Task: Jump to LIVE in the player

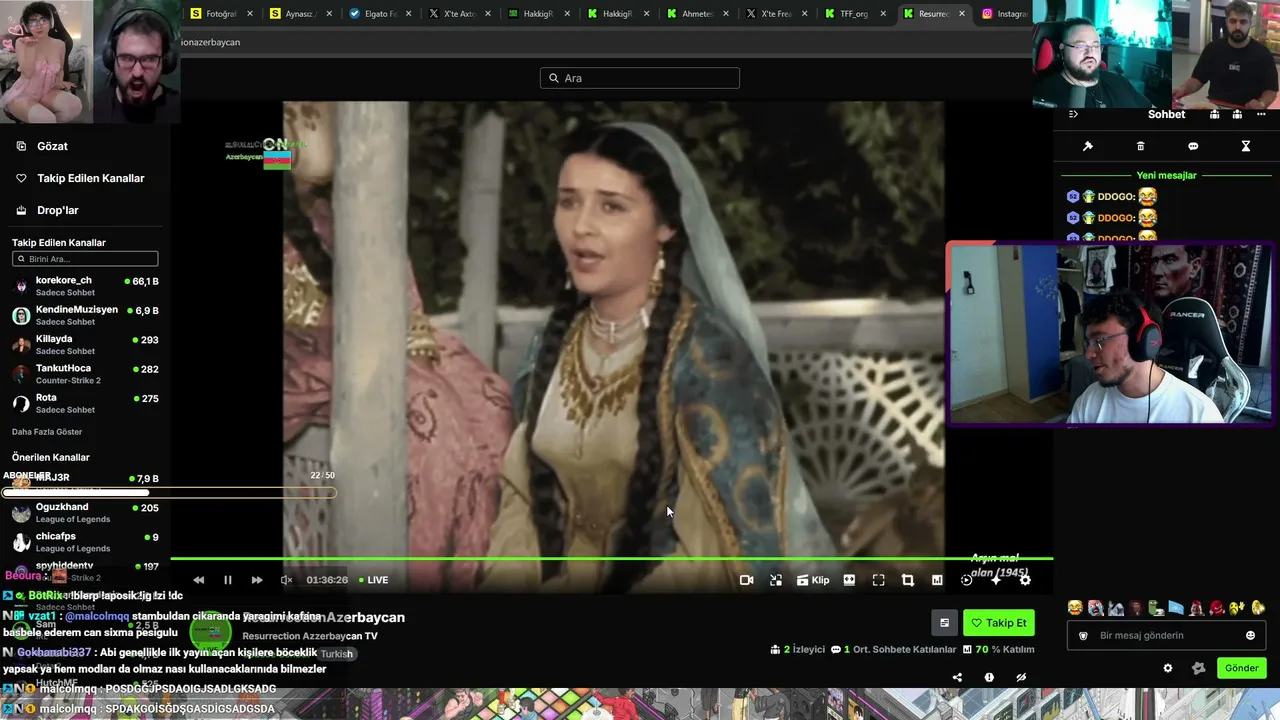Action: (373, 580)
